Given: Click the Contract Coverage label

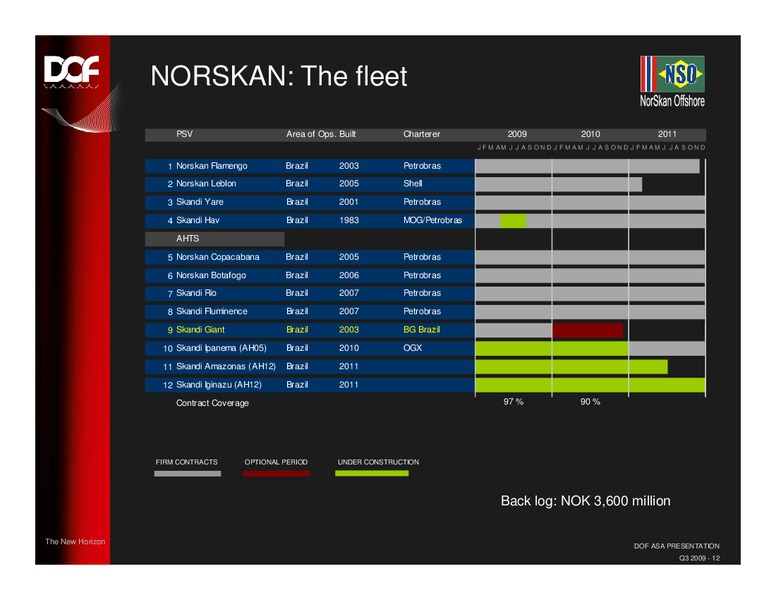Looking at the screenshot, I should (212, 403).
